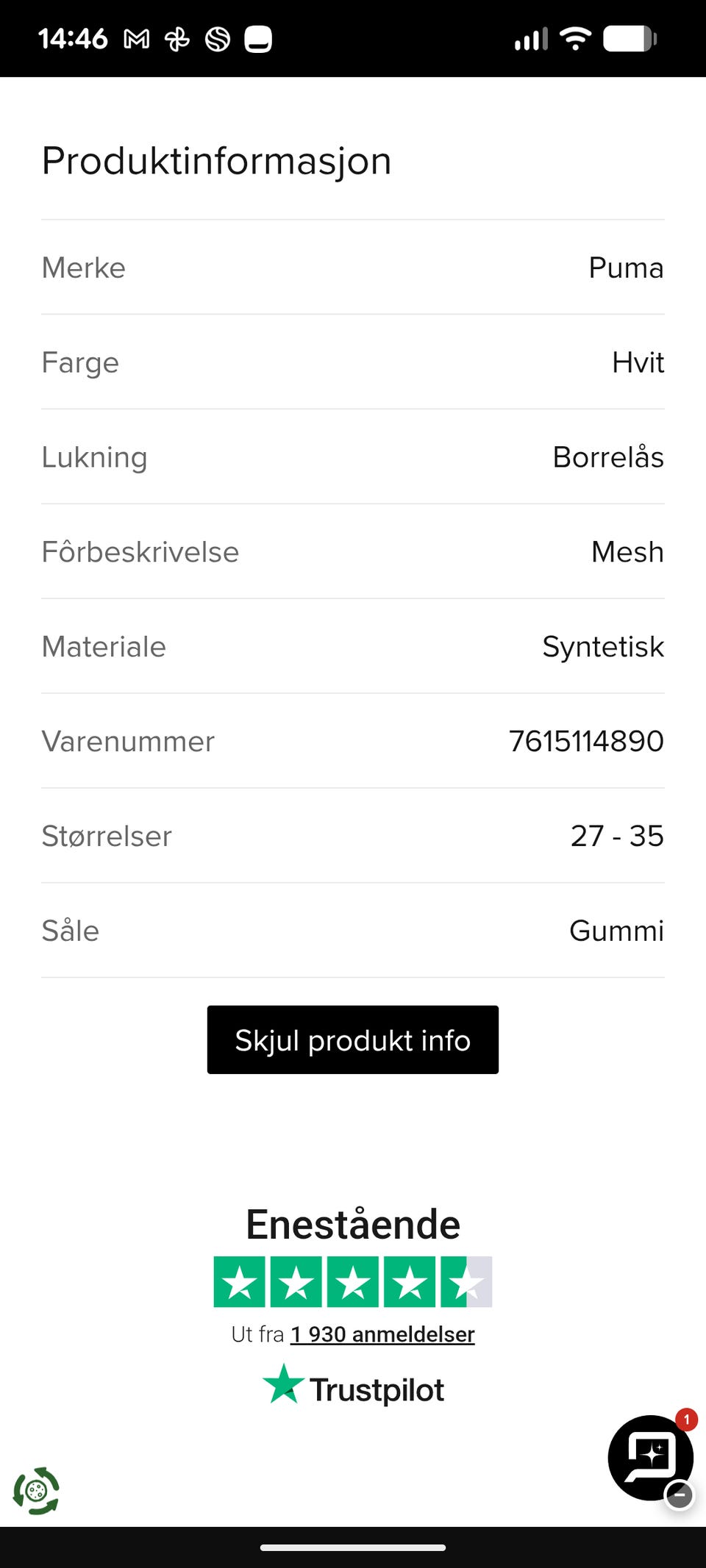This screenshot has height=1568, width=706.
Task: Tap the Størrelser 27 - 35 row
Action: [x=353, y=836]
